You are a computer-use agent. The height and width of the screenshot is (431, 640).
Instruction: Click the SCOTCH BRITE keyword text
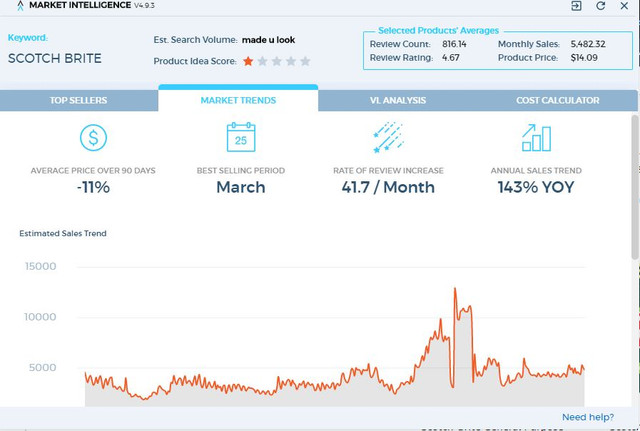point(55,58)
